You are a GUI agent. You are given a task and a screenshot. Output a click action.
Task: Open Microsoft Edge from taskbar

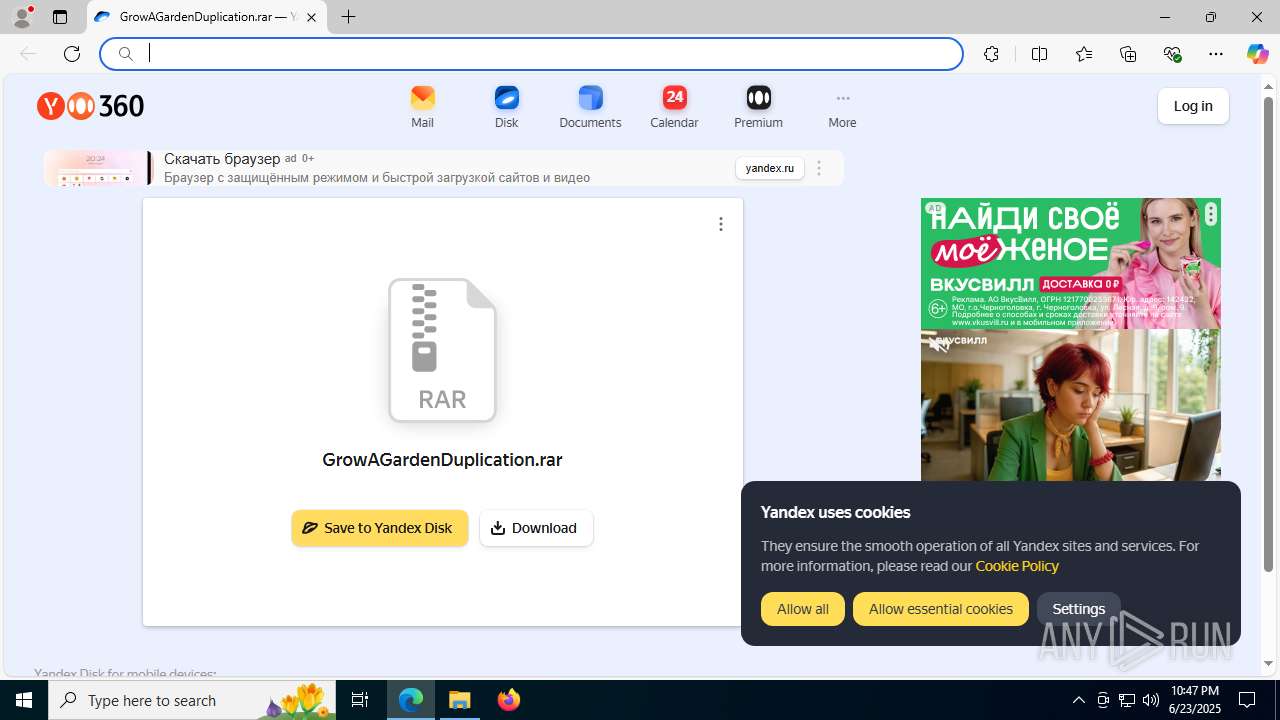pyautogui.click(x=411, y=700)
